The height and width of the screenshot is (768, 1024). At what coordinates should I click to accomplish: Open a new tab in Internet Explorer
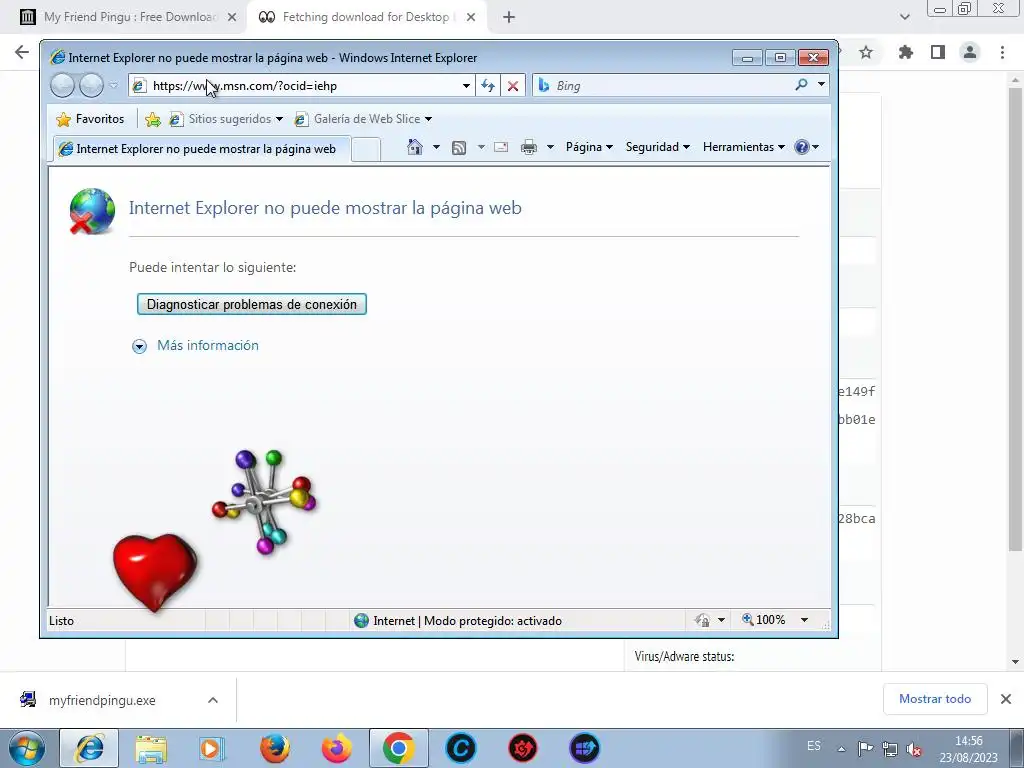click(x=366, y=150)
